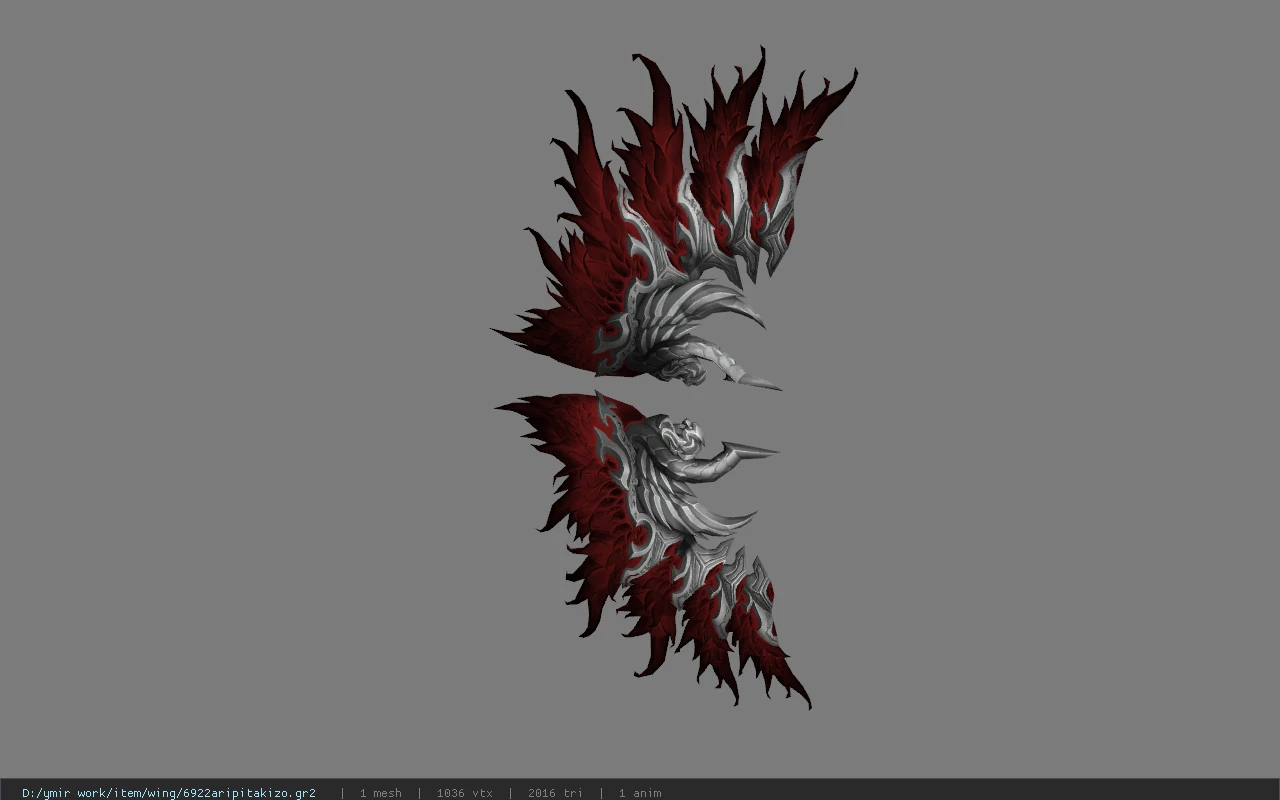Click the "1 anim" status entry
The width and height of the screenshot is (1280, 800).
tap(640, 793)
